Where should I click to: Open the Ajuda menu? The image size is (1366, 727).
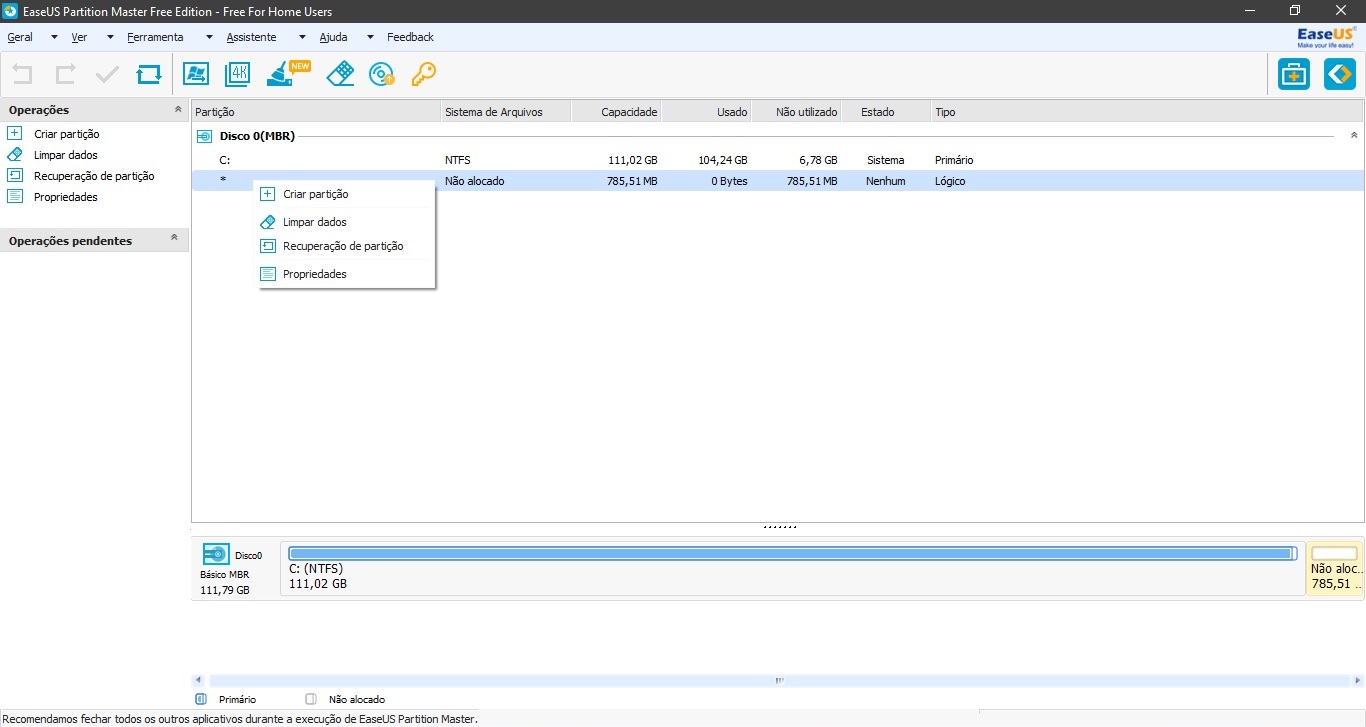click(333, 37)
